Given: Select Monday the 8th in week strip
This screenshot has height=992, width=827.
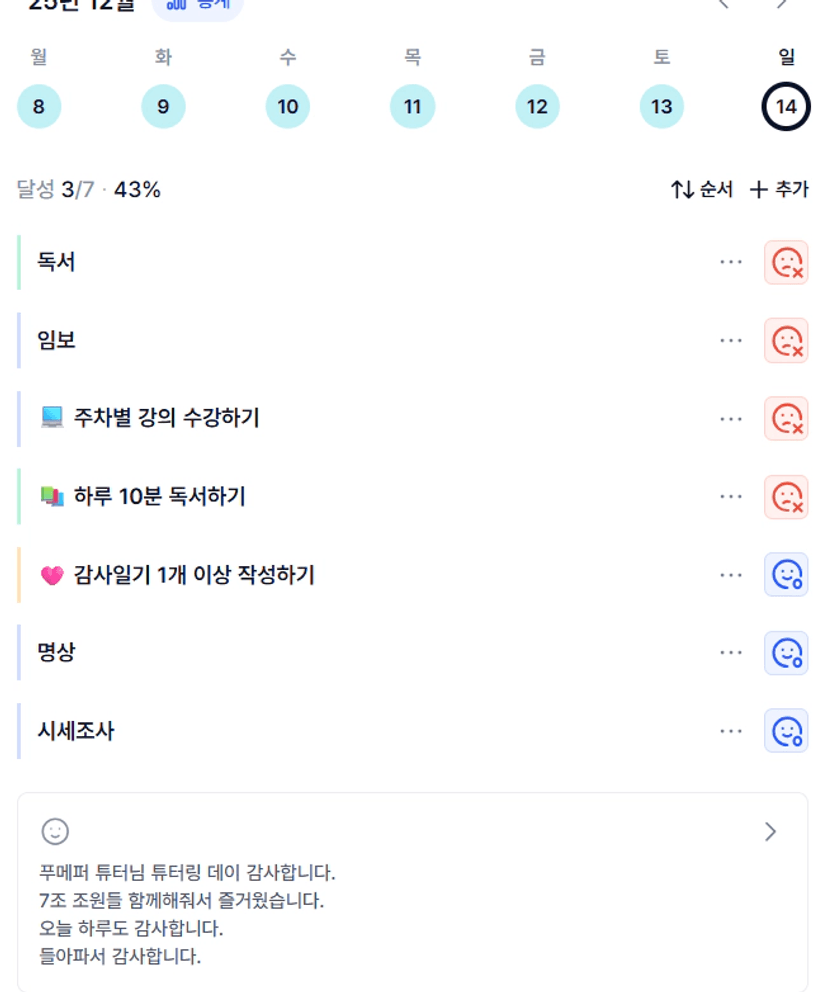Looking at the screenshot, I should click(x=39, y=107).
